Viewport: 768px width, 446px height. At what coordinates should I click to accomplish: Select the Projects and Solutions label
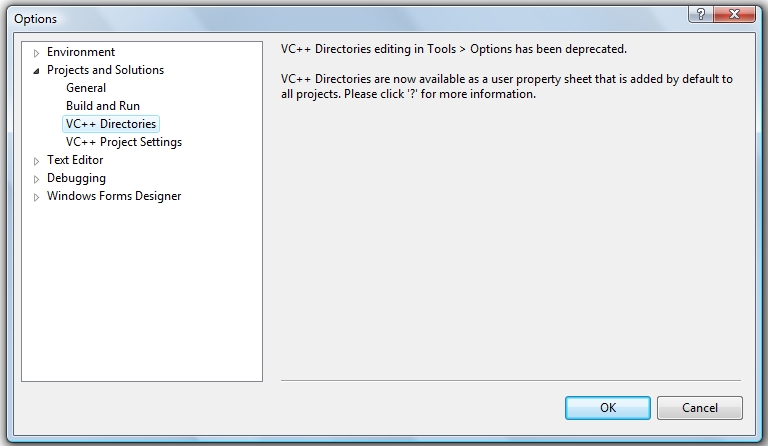(105, 70)
